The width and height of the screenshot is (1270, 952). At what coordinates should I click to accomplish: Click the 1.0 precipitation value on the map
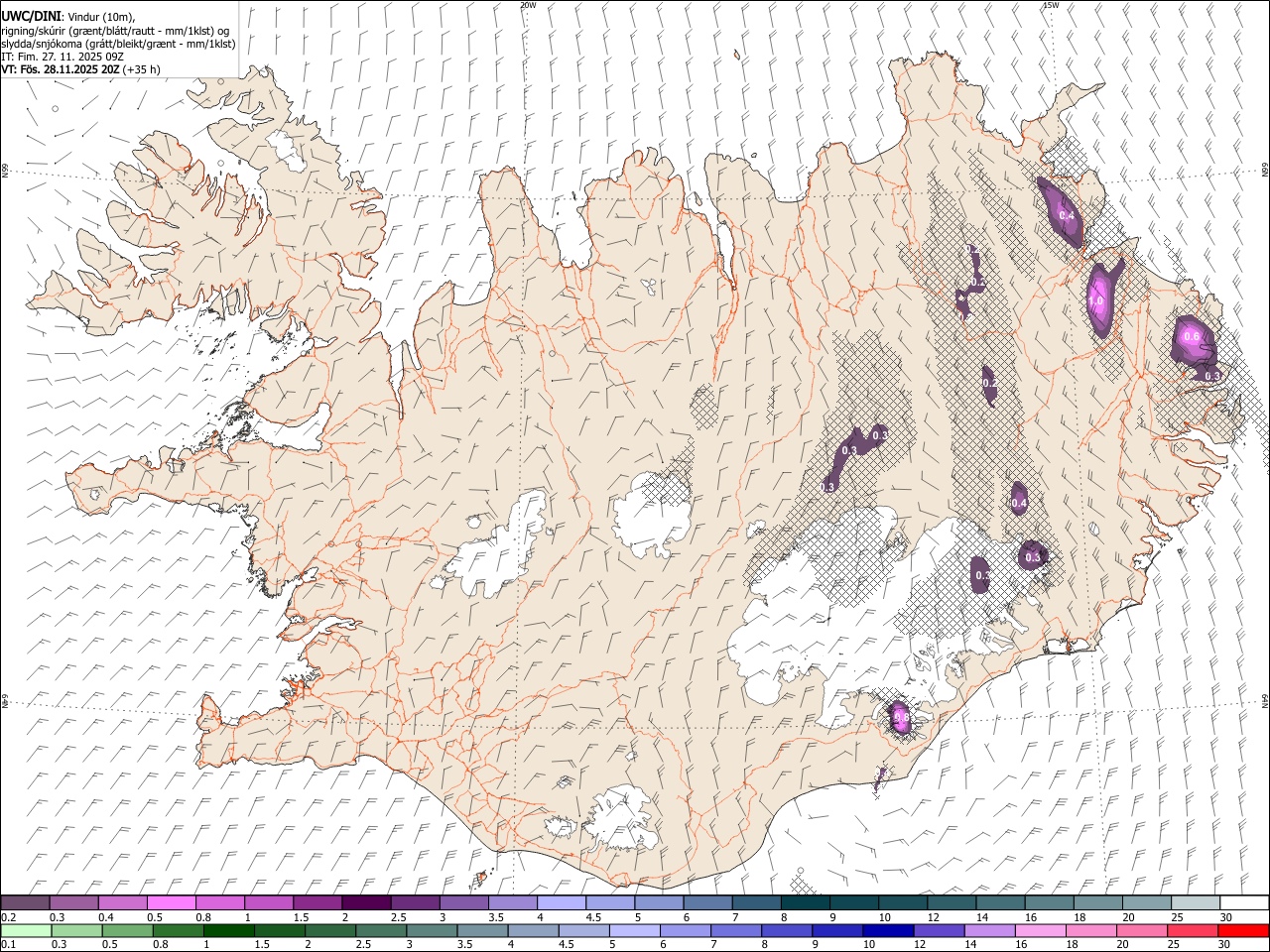tap(1096, 301)
